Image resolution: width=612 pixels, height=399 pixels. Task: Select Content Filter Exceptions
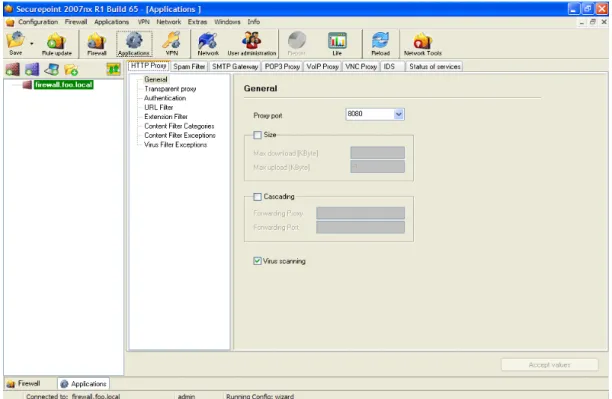pos(180,135)
